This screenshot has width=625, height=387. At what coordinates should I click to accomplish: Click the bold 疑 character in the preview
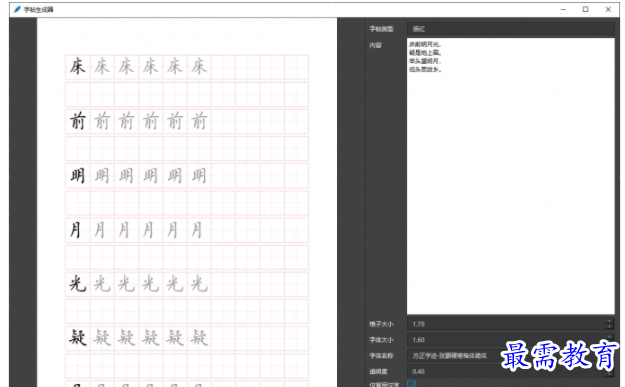(x=78, y=338)
